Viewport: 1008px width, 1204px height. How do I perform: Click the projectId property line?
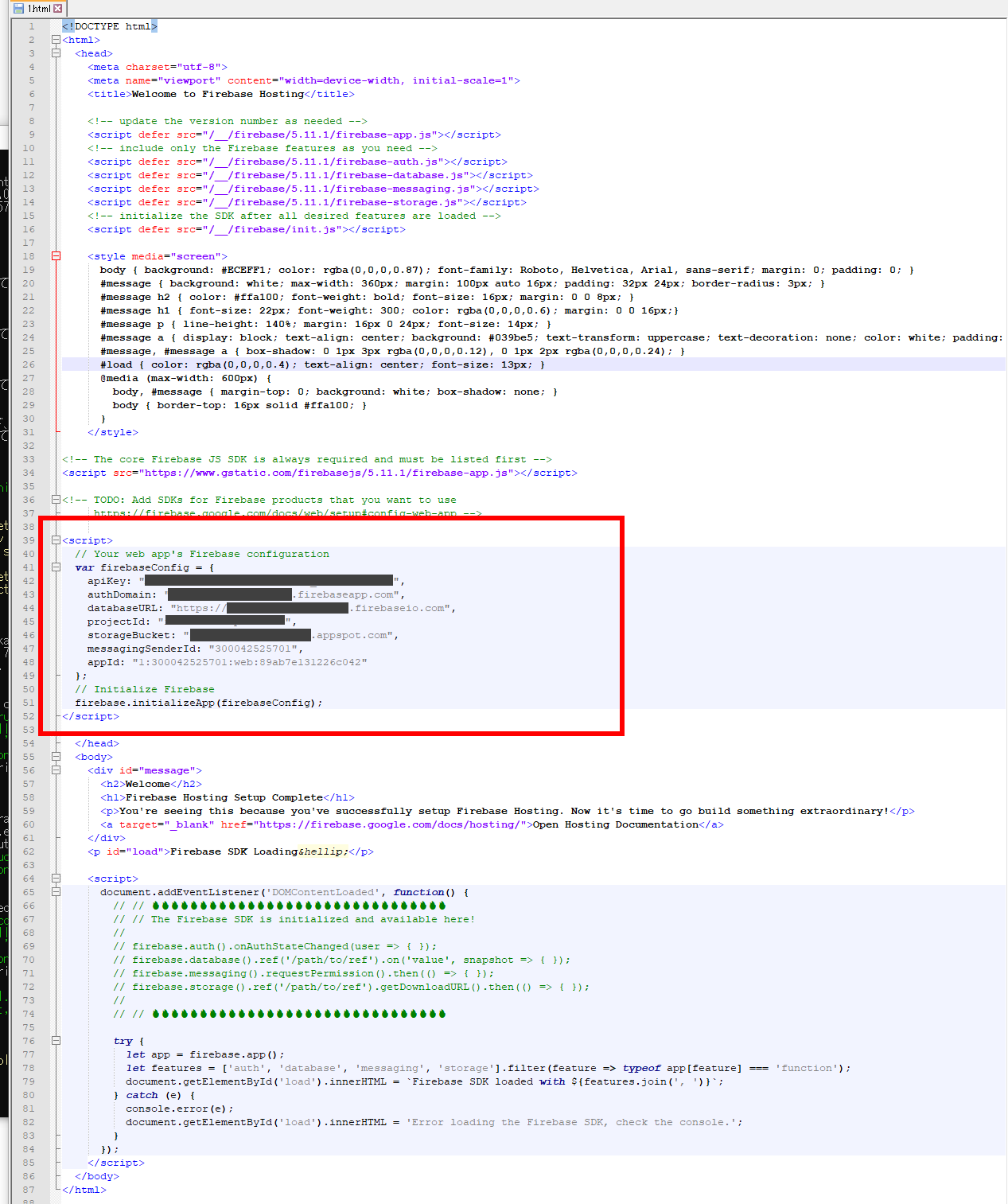(193, 621)
